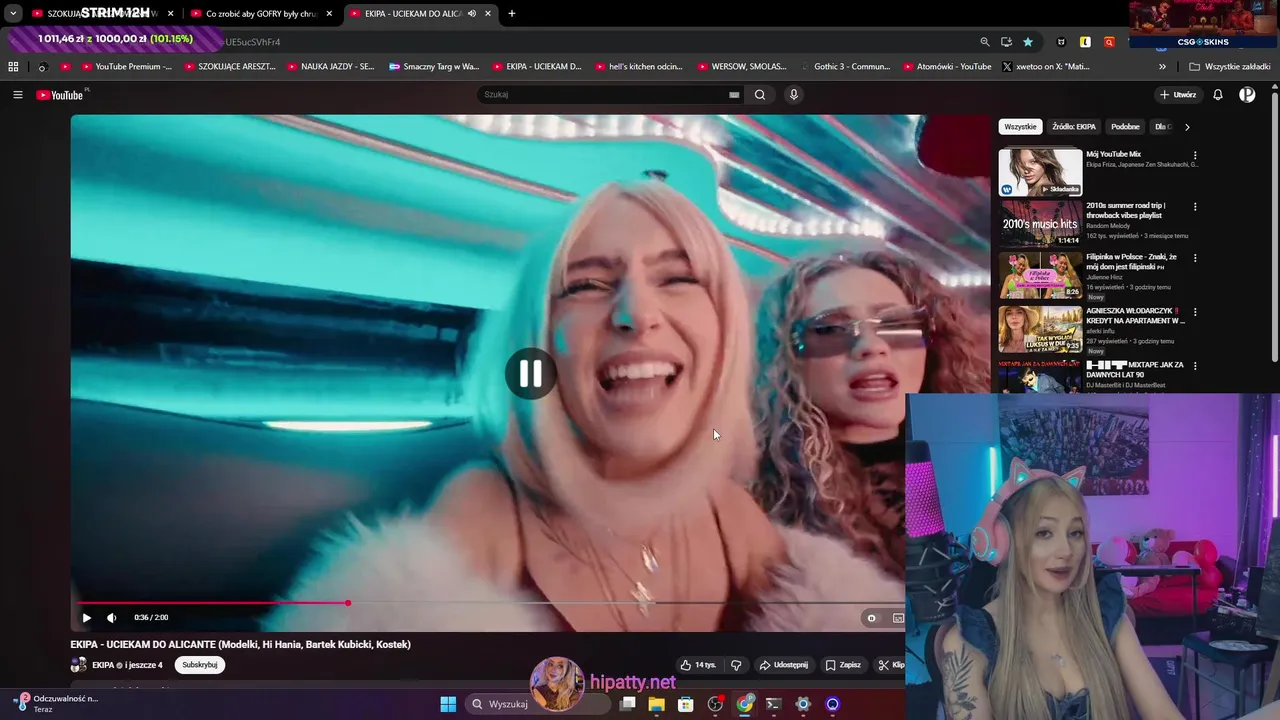Open xwetoo on X bookmark
The height and width of the screenshot is (720, 1280).
tap(1046, 67)
